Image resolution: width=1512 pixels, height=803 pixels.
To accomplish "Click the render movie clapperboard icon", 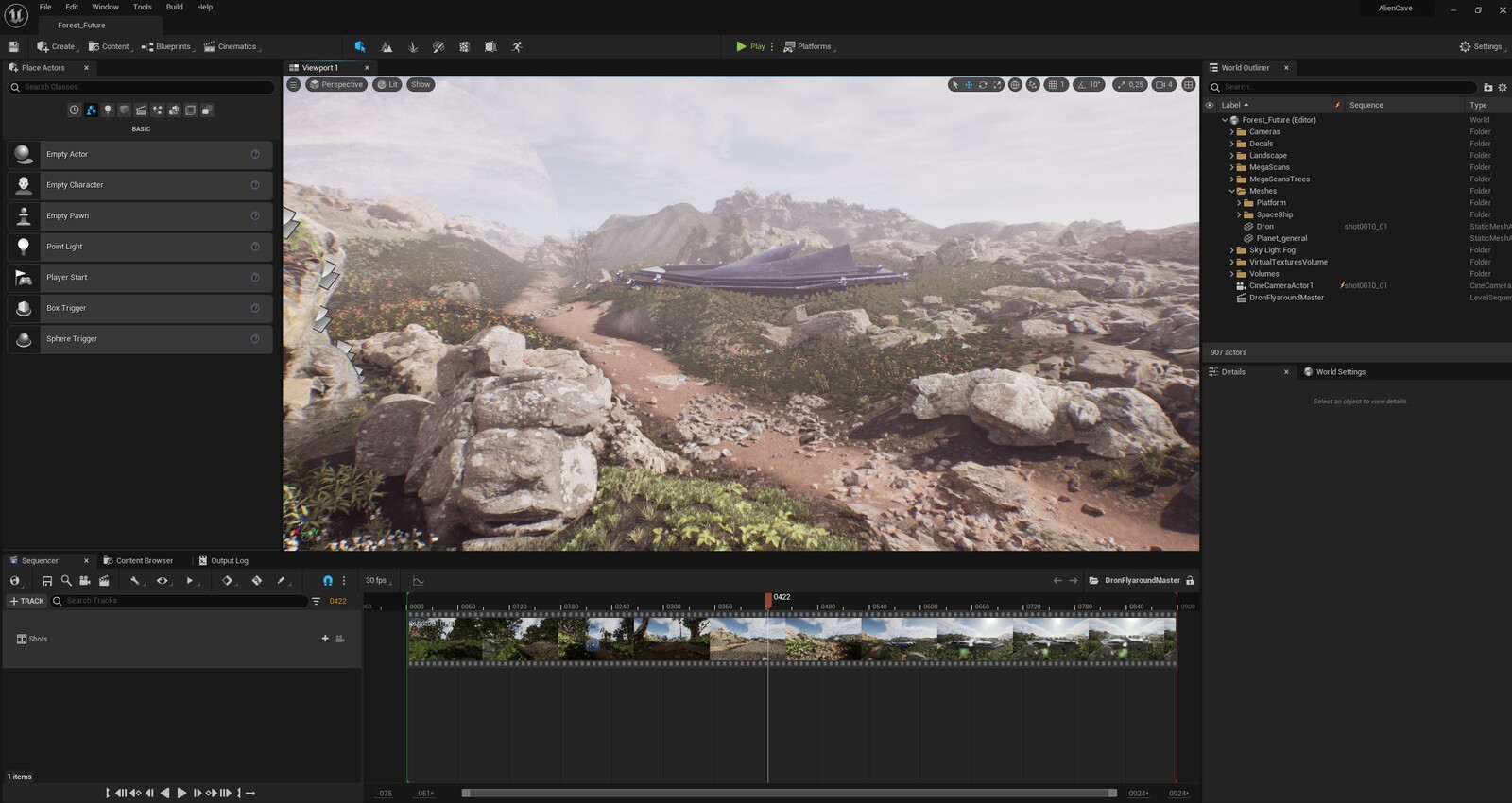I will 104,581.
